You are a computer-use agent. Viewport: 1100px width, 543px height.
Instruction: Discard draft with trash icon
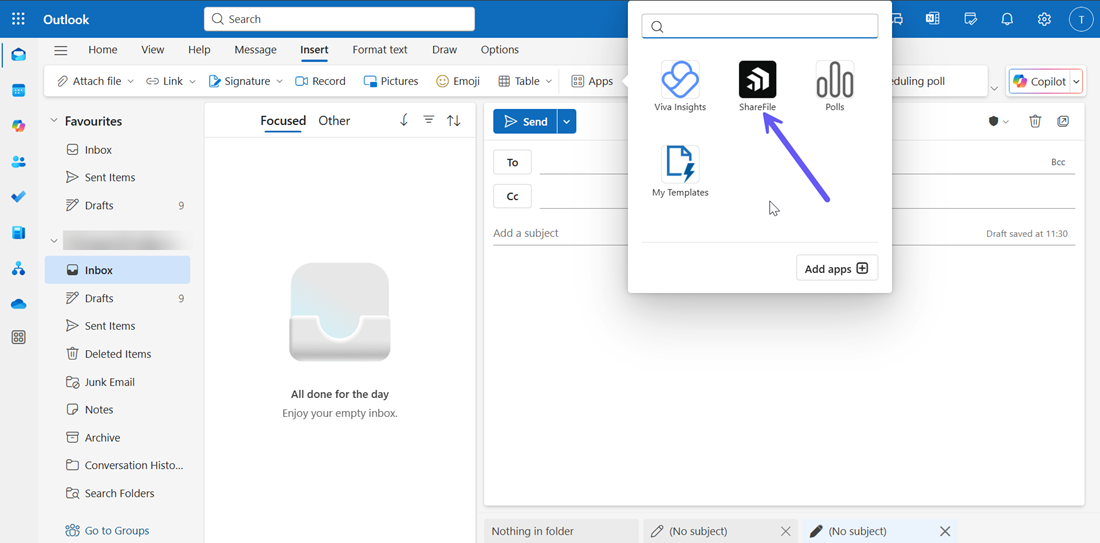[x=1035, y=121]
